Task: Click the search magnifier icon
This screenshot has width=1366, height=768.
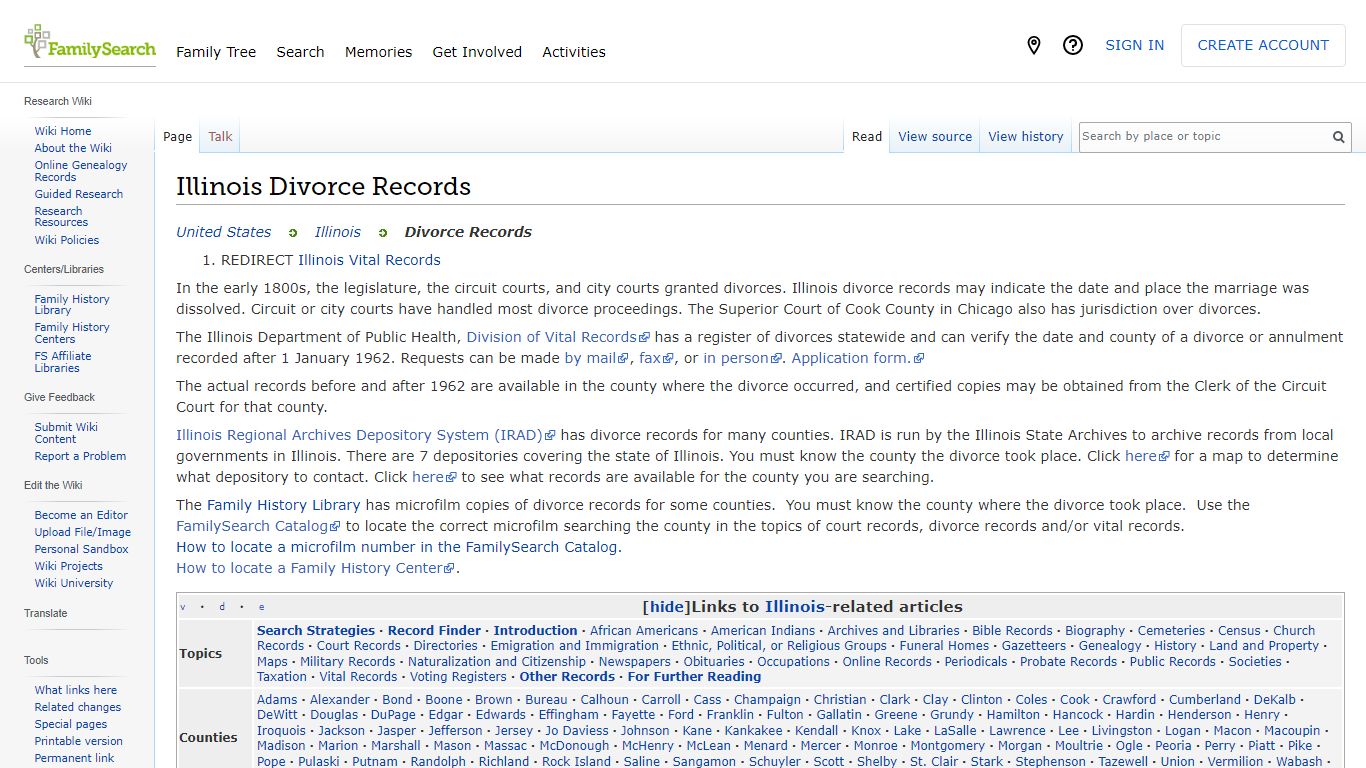Action: coord(1338,137)
